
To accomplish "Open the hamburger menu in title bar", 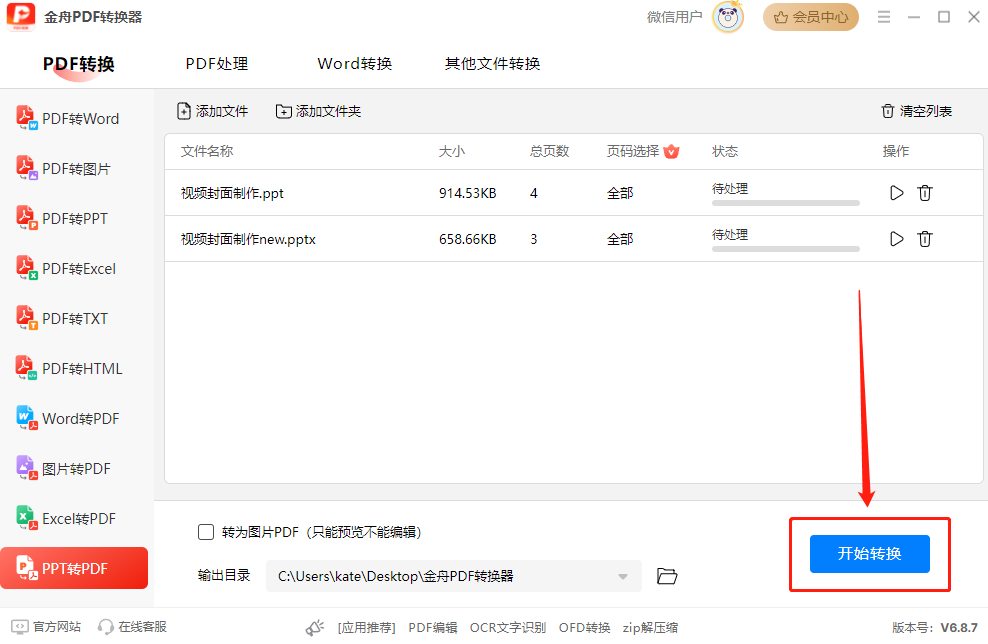I will 883,17.
